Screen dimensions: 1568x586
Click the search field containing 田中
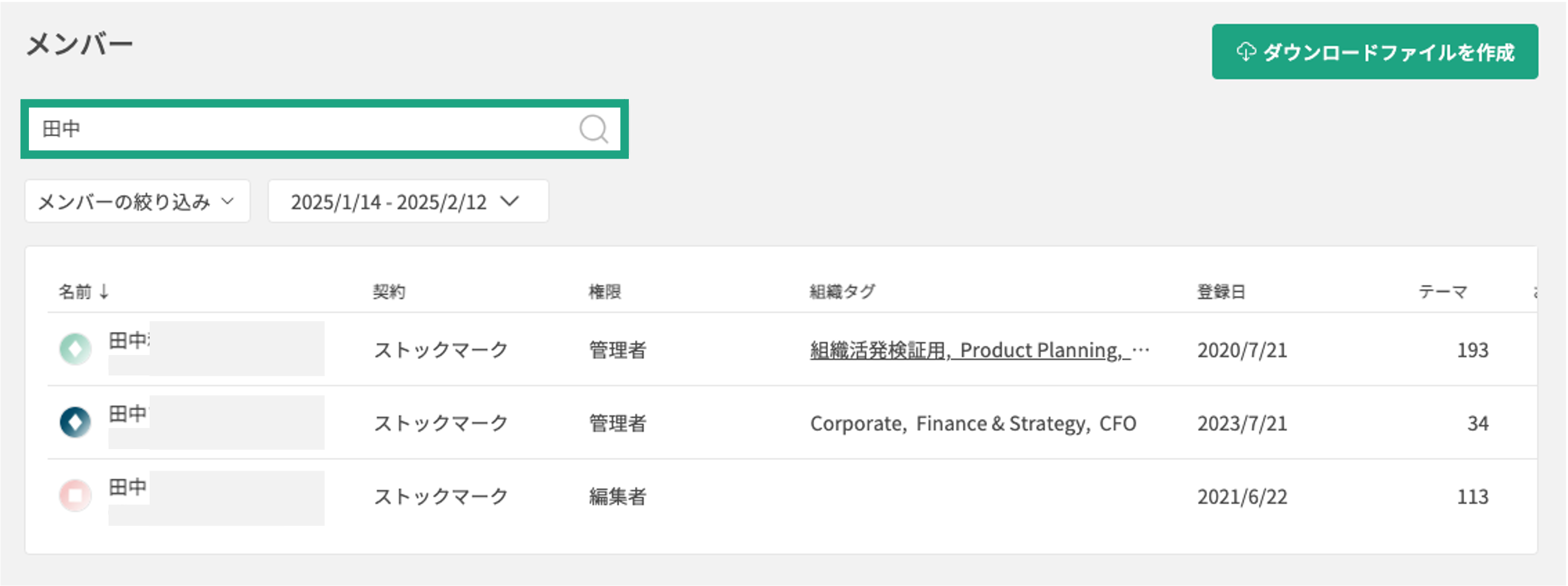[x=304, y=129]
